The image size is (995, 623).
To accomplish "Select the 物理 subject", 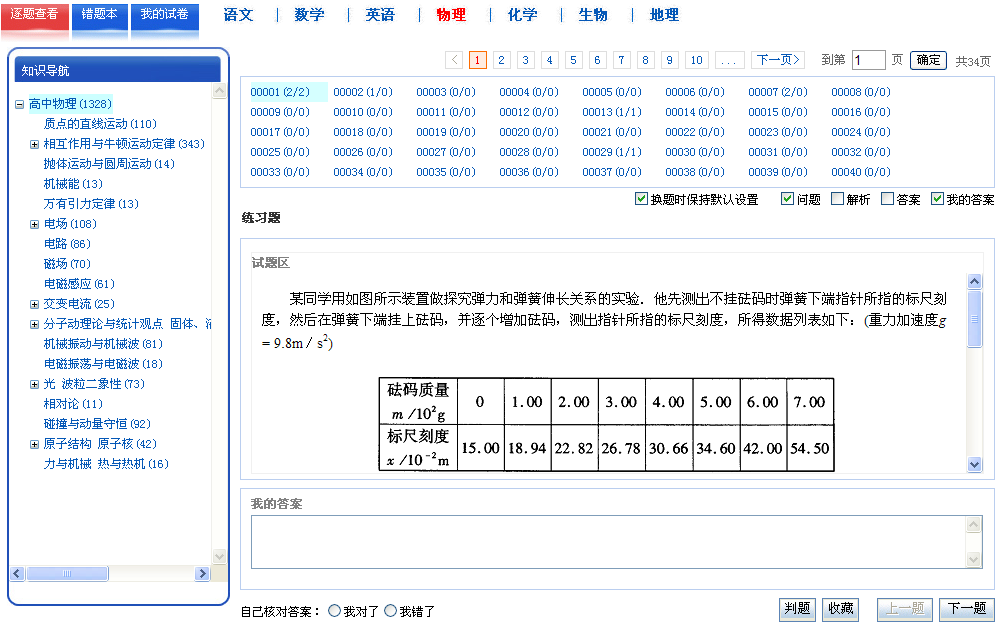I will click(x=451, y=15).
